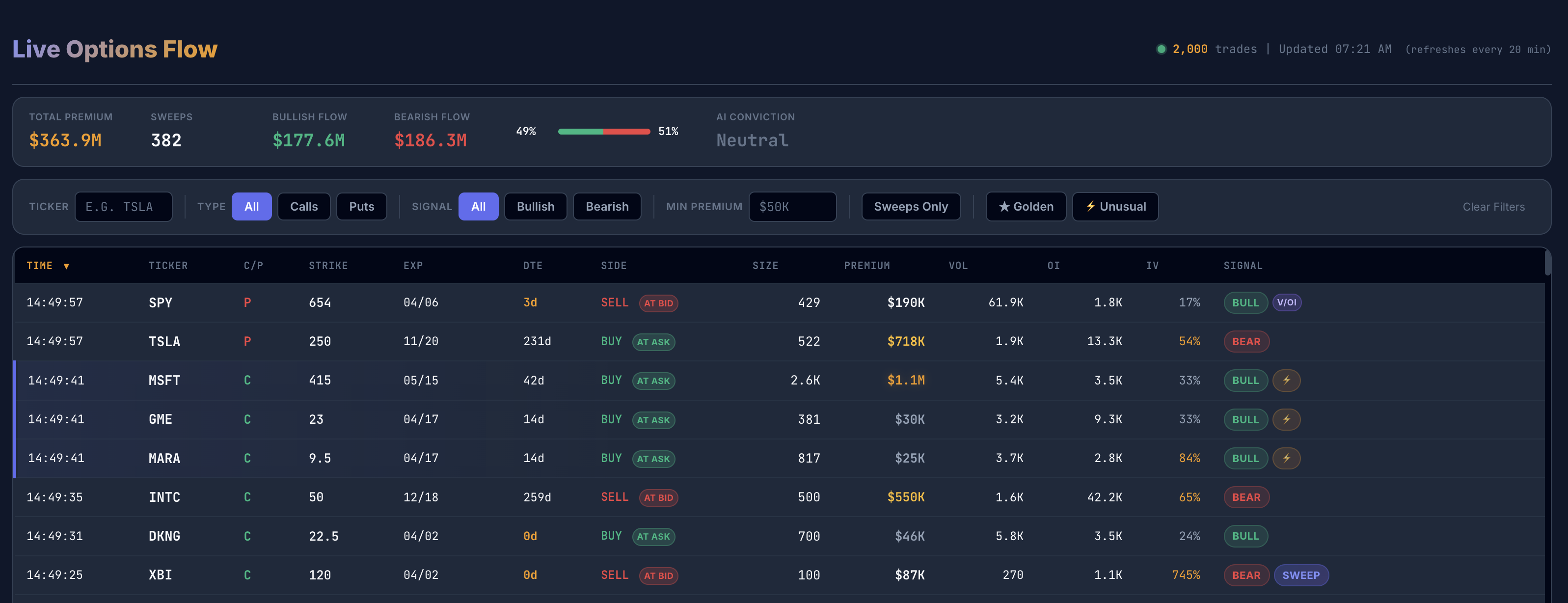Viewport: 1568px width, 603px height.
Task: Click the SWEEP badge on the XBI row
Action: coord(1301,575)
